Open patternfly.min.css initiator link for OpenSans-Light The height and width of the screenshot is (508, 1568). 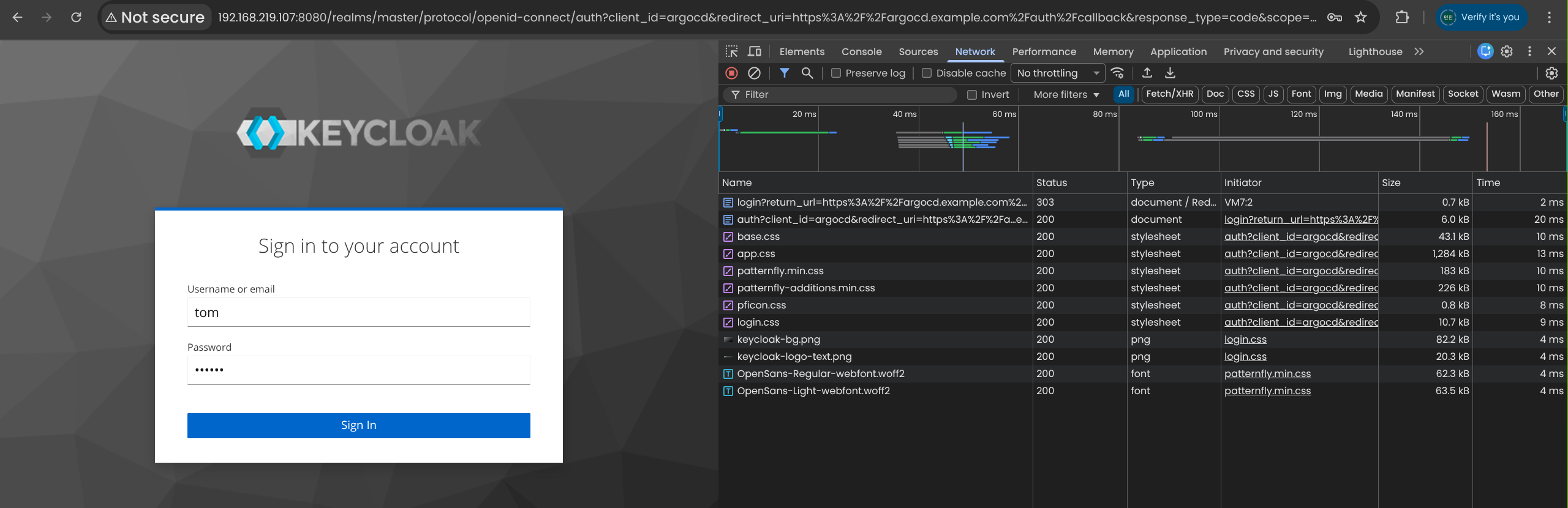pyautogui.click(x=1267, y=390)
